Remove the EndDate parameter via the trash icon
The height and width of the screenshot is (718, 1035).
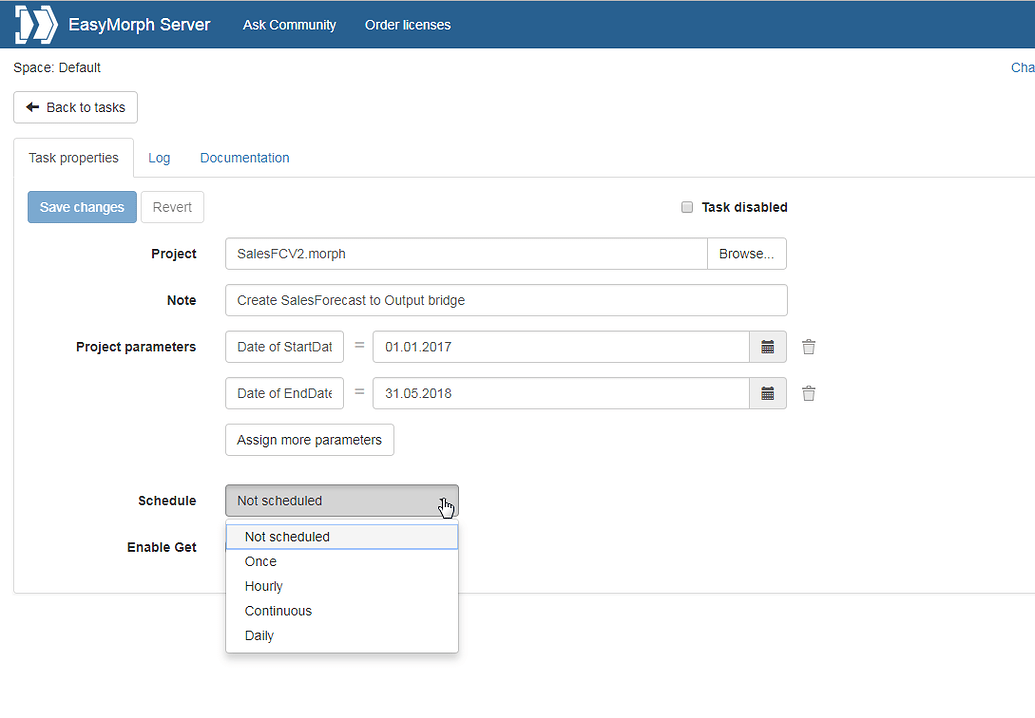tap(808, 393)
